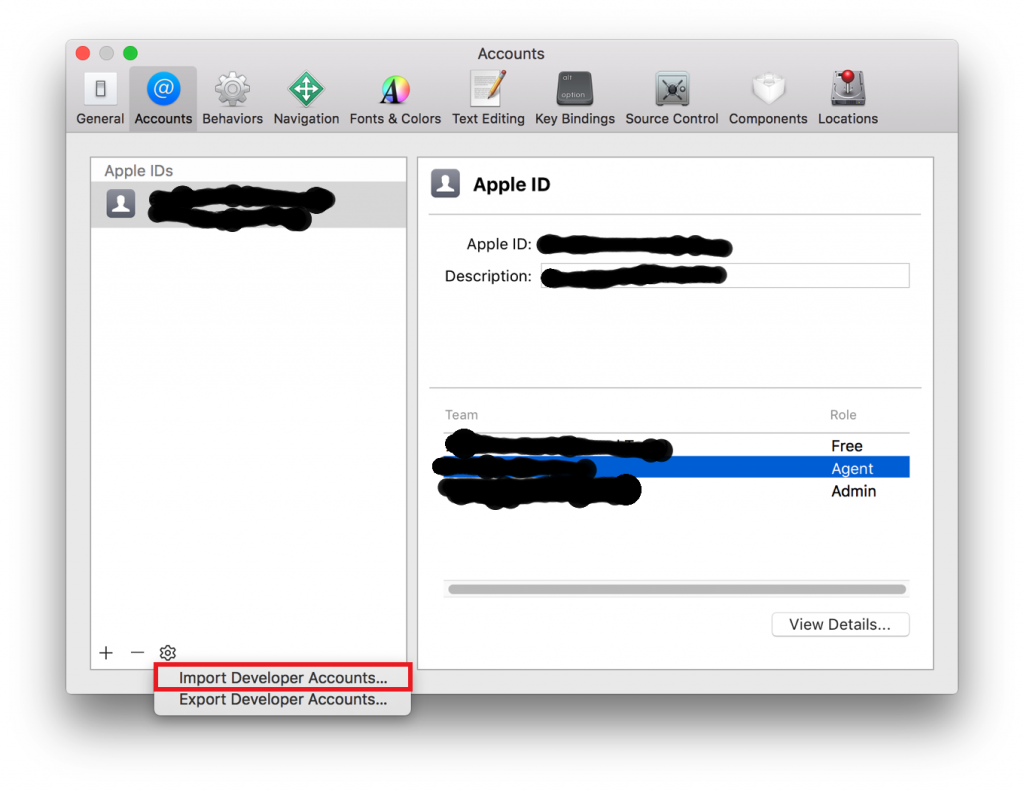Add a new Apple ID with the plus button
The image size is (1024, 791).
[106, 653]
